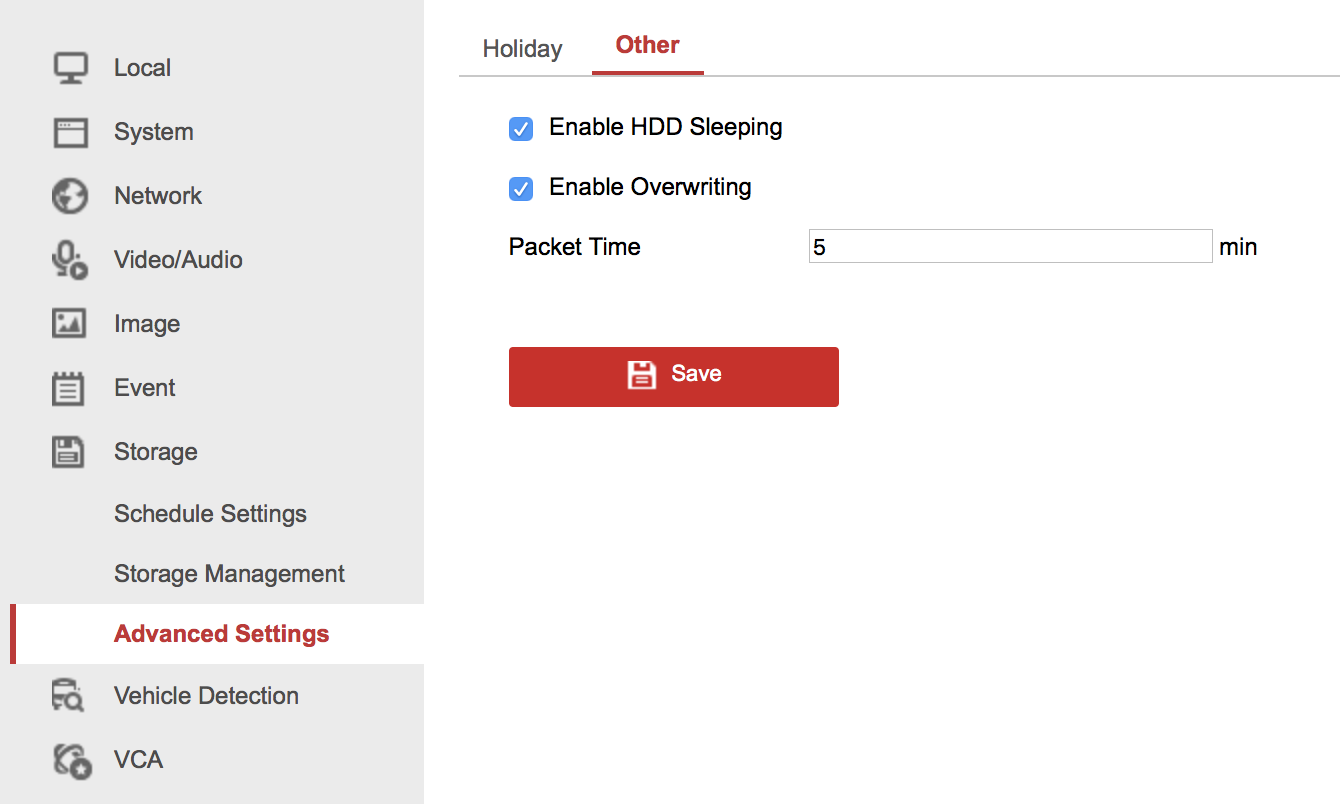
Task: Click the Storage floppy disk icon
Action: tap(70, 452)
